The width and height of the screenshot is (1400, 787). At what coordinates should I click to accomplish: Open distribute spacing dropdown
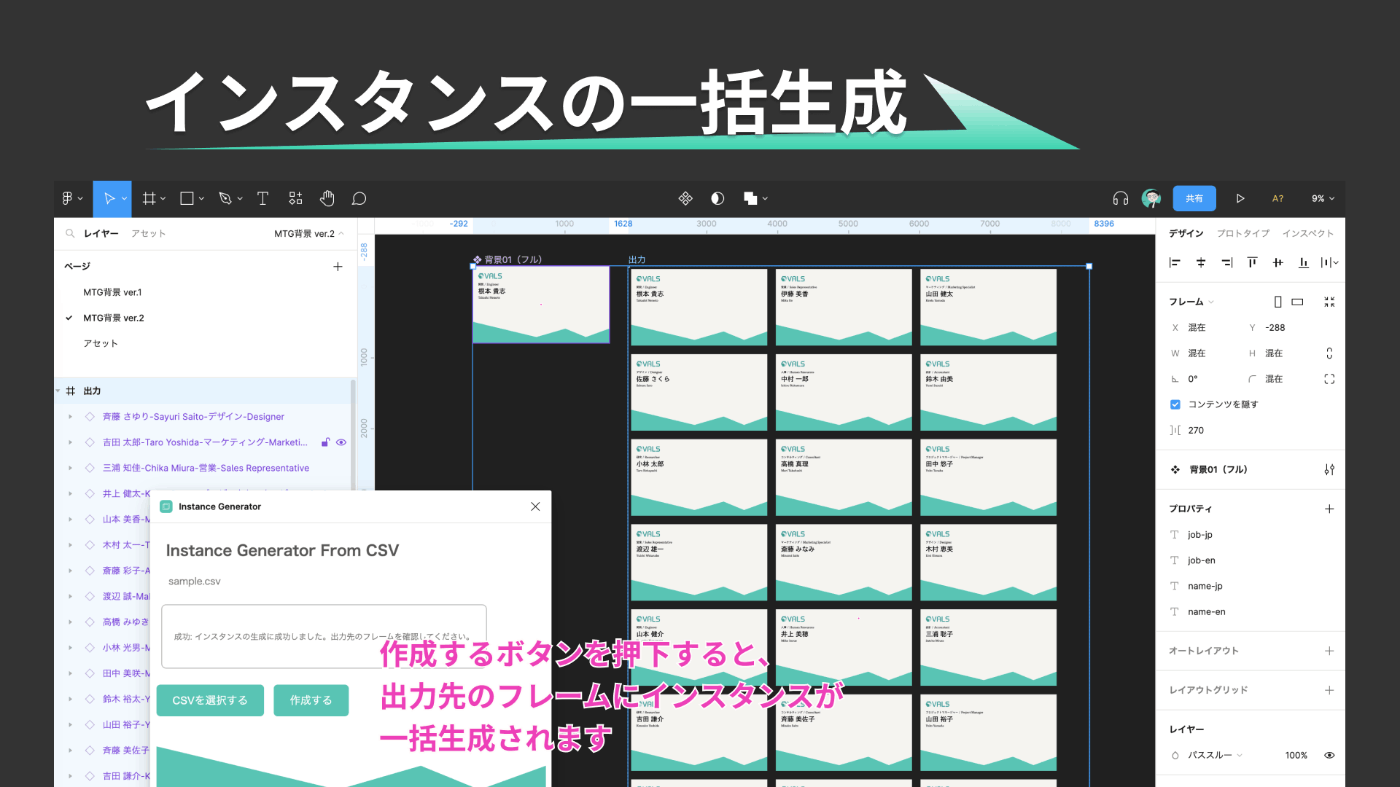[1330, 263]
